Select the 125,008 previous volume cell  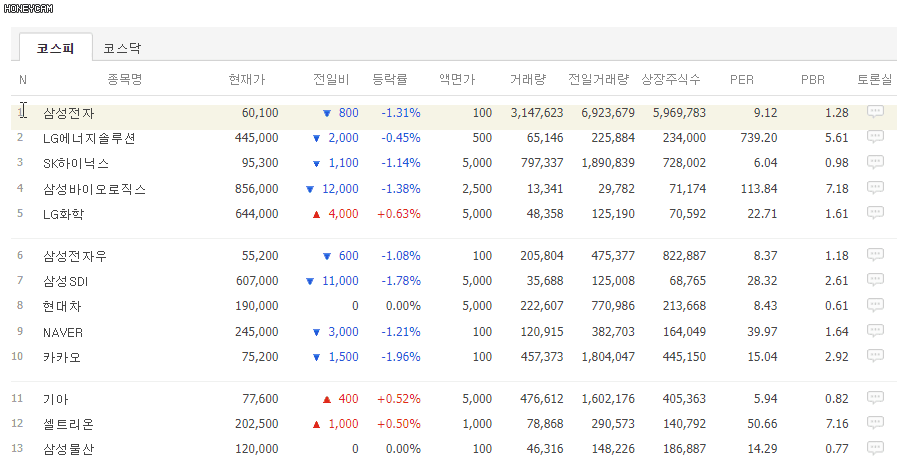coord(613,281)
